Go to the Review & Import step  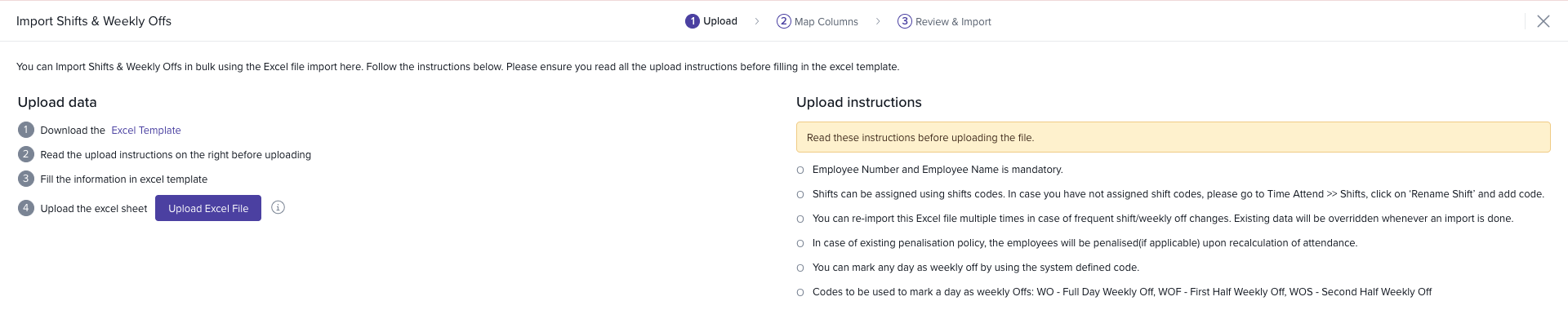944,21
